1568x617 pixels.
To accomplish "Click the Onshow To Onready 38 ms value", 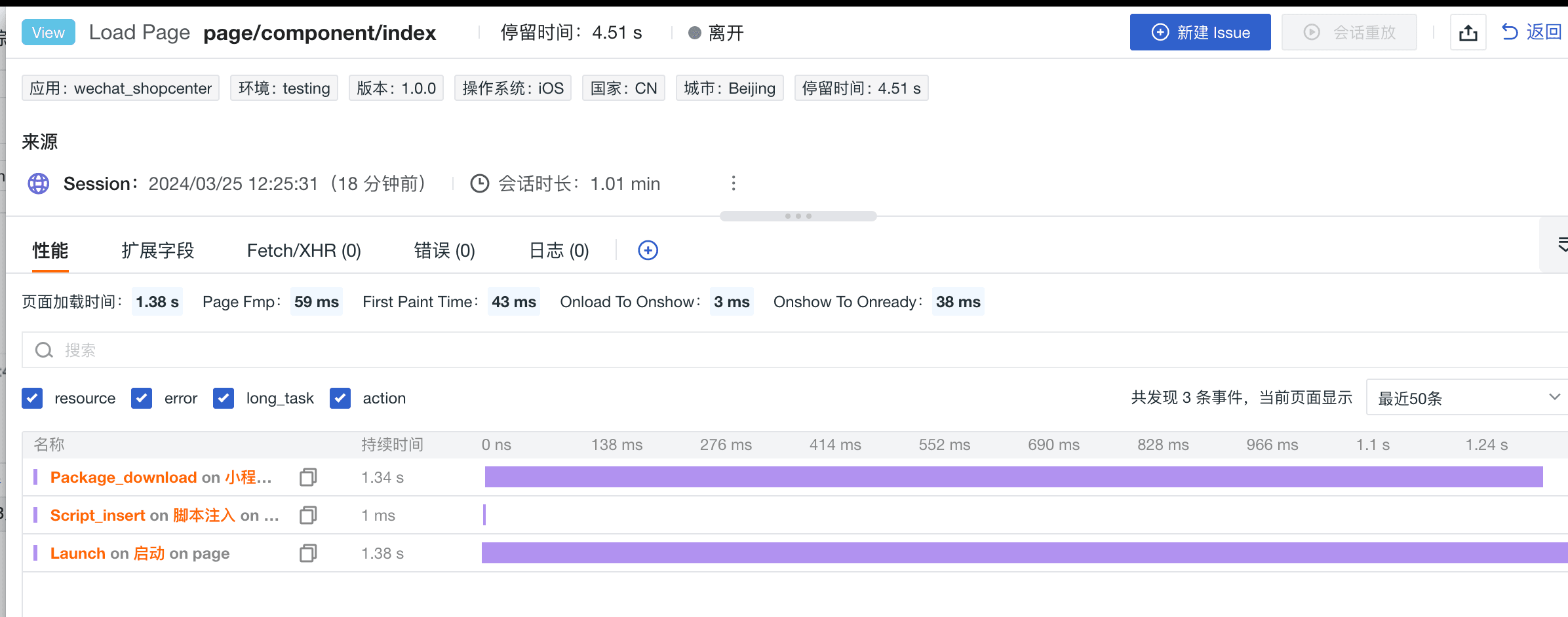I will point(958,302).
